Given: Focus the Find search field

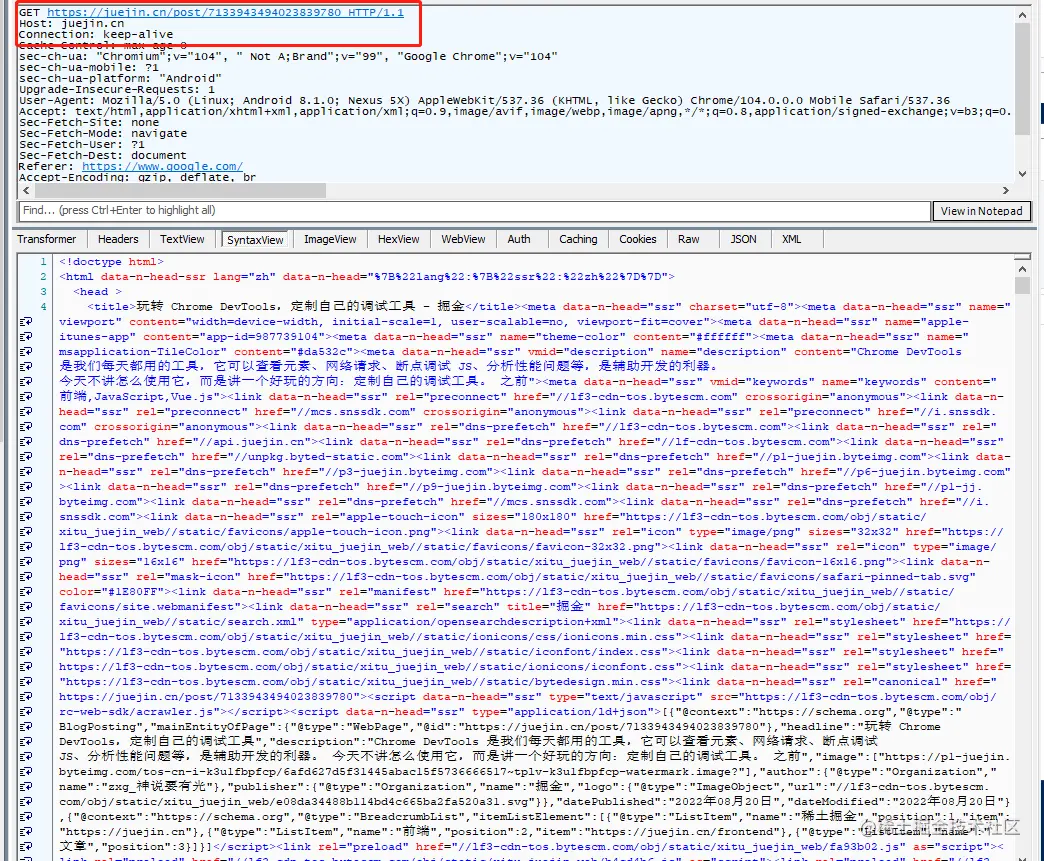Looking at the screenshot, I should pyautogui.click(x=474, y=210).
